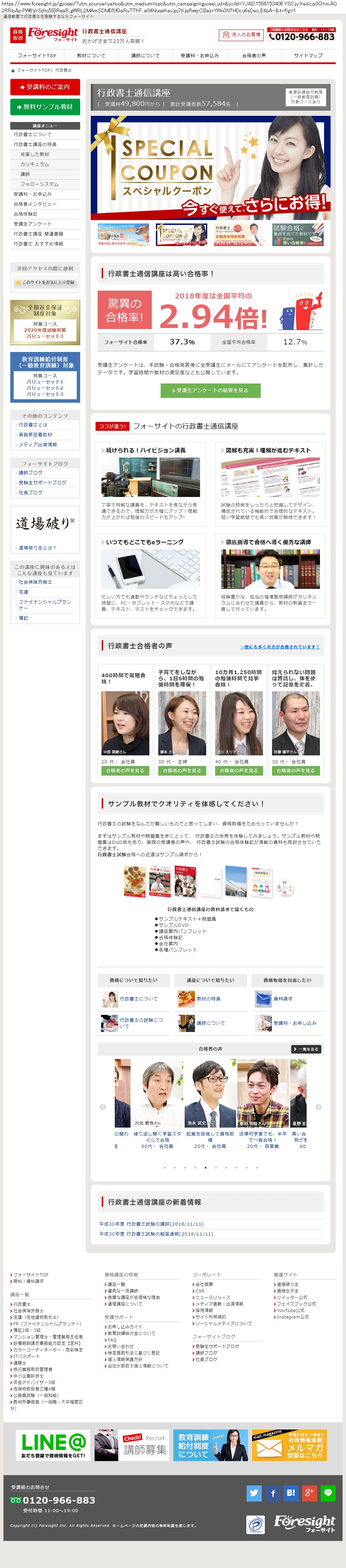This screenshot has width=346, height=1568.
Task: Click the privacy mark badge in the footer
Action: click(x=256, y=1526)
